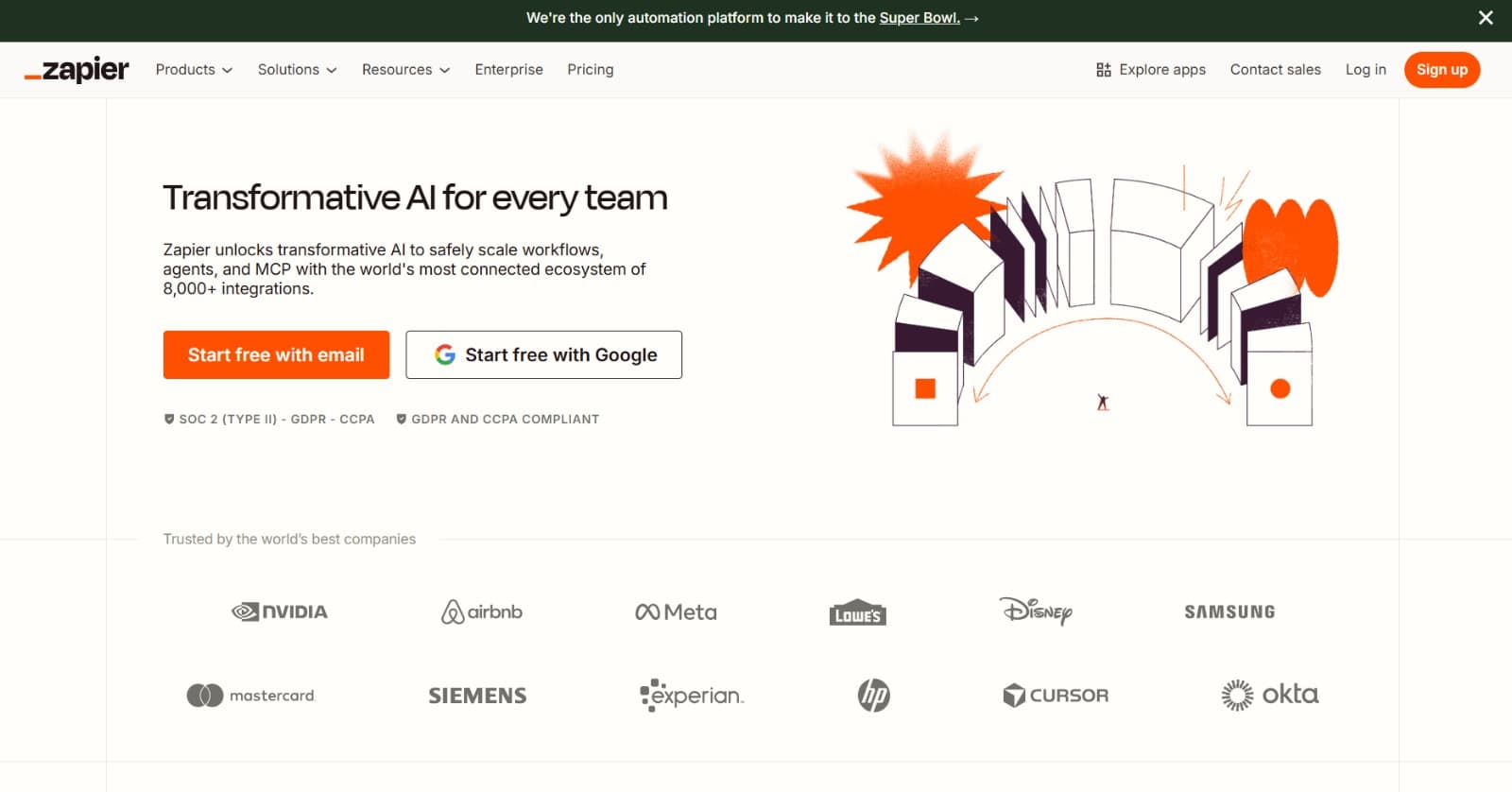Image resolution: width=1512 pixels, height=792 pixels.
Task: Click the Disney logo
Action: (1036, 611)
